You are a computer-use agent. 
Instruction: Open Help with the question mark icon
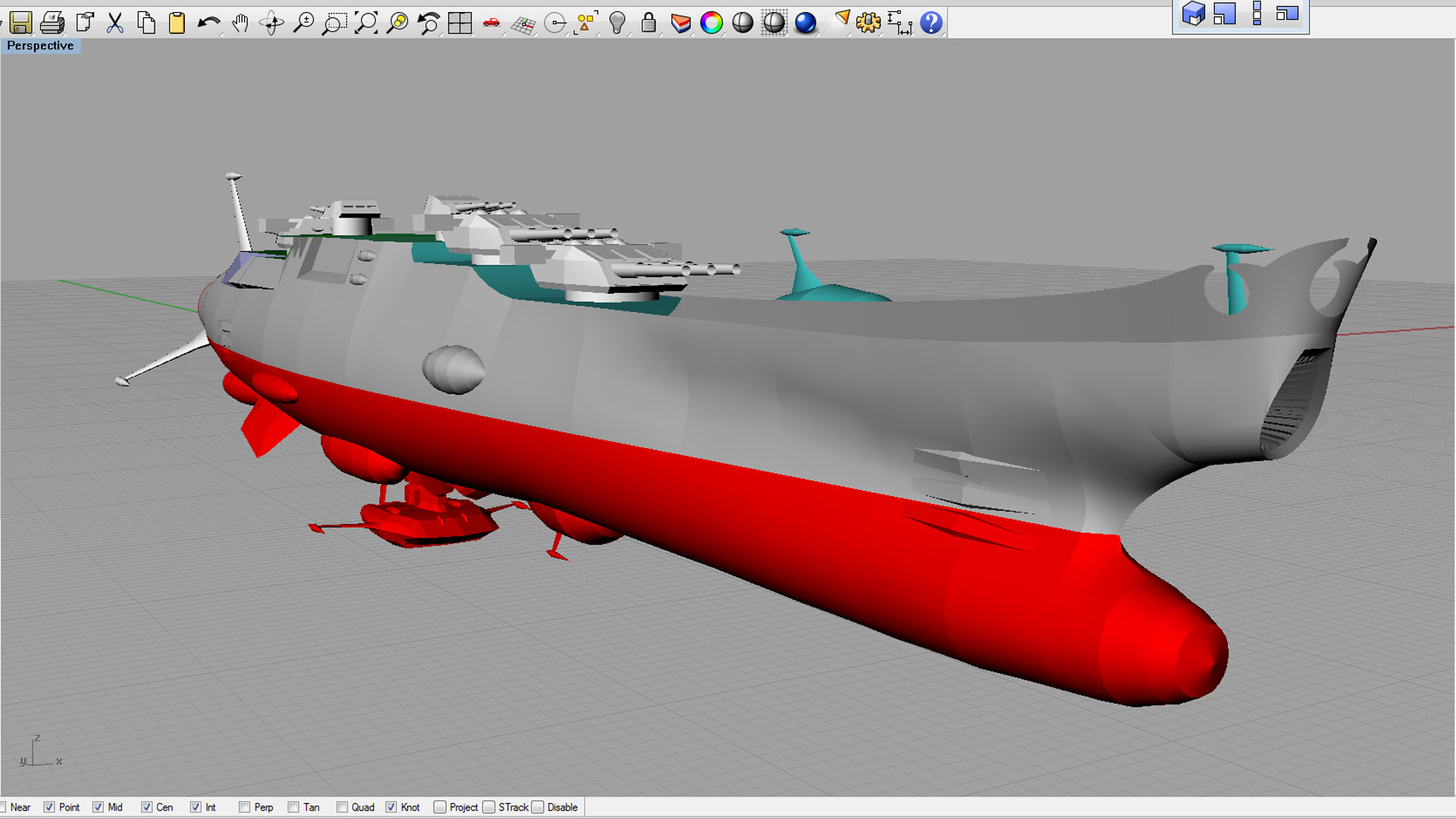click(x=931, y=23)
